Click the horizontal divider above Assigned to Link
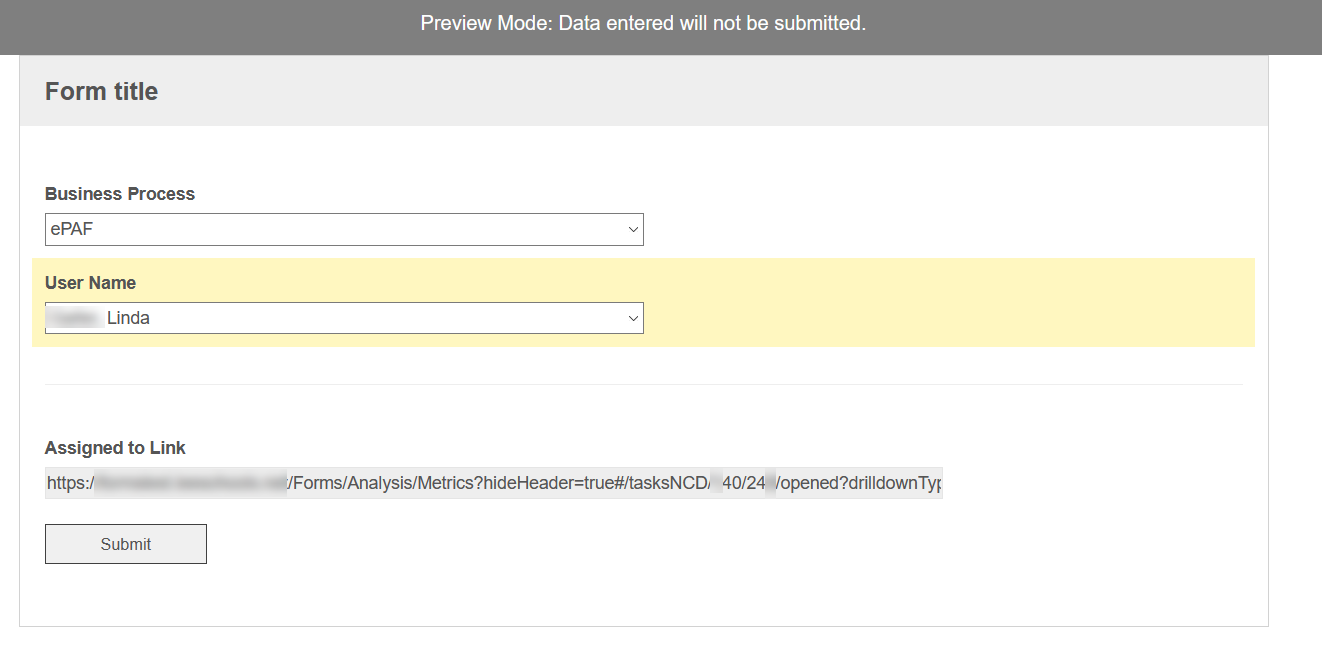 click(x=643, y=384)
